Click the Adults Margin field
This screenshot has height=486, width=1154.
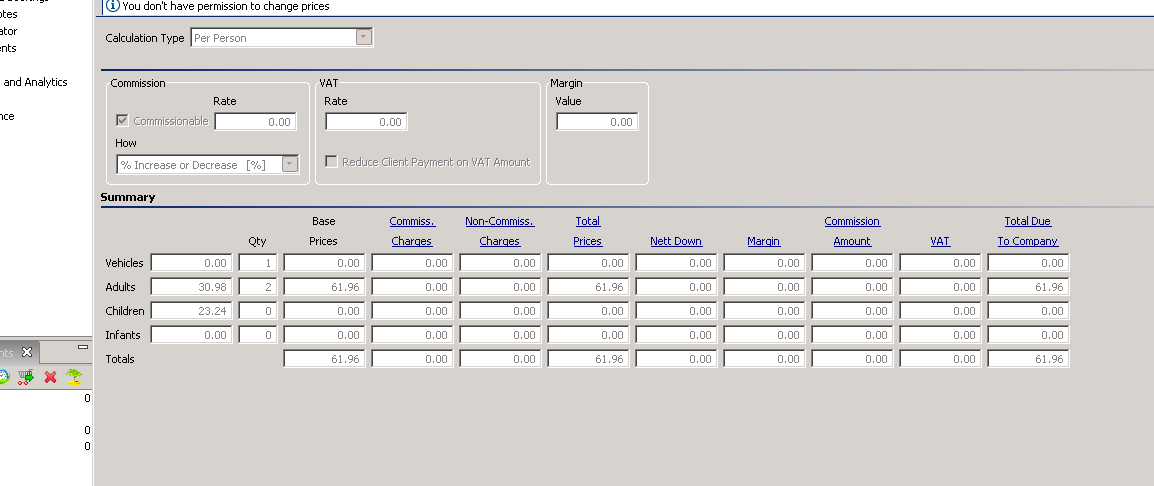(764, 287)
